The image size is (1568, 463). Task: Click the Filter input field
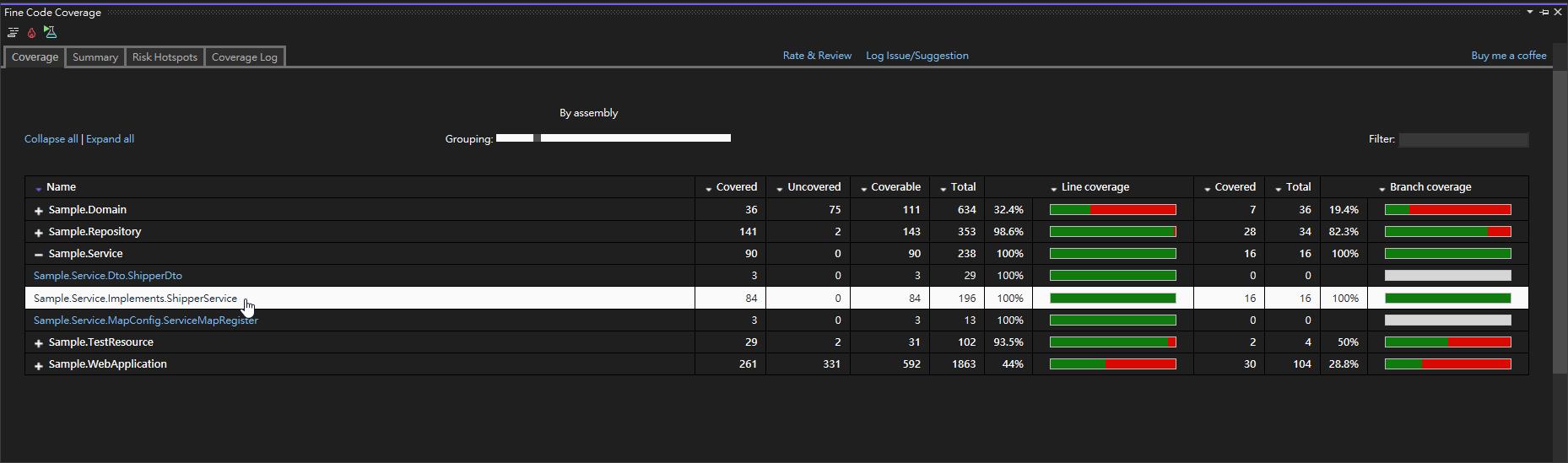tap(1463, 140)
